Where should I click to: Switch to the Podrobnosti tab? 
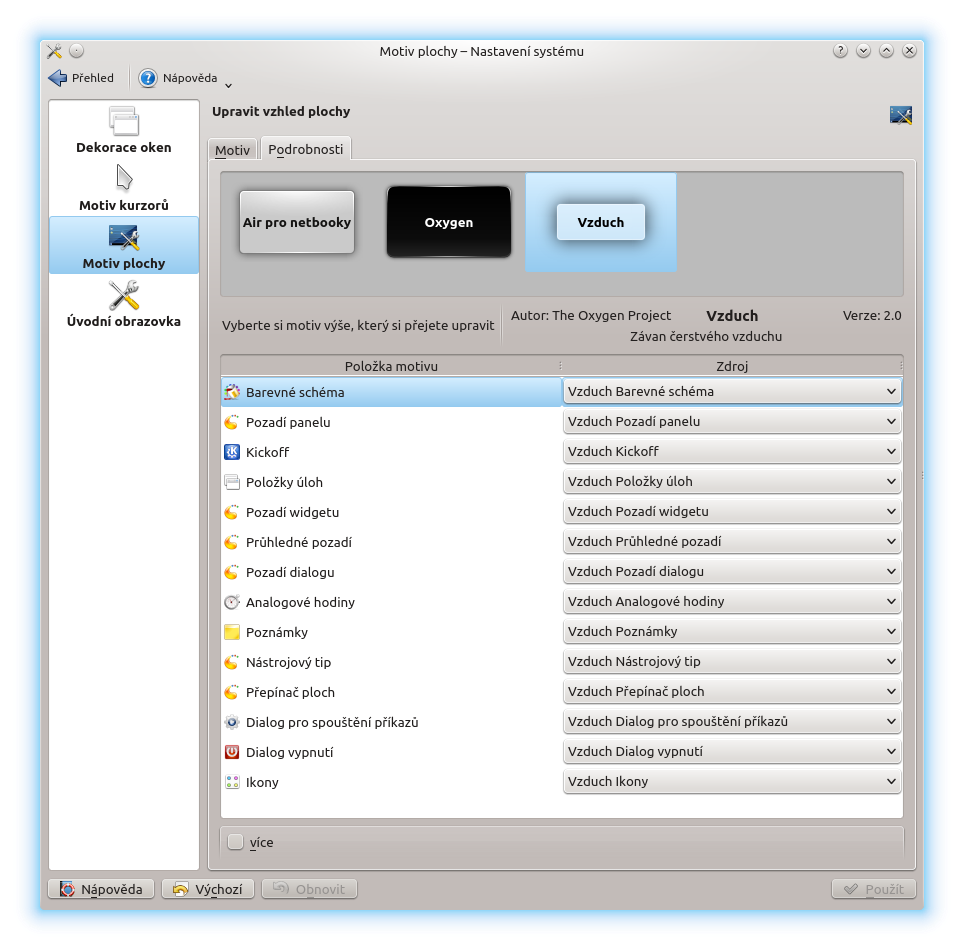tap(306, 149)
